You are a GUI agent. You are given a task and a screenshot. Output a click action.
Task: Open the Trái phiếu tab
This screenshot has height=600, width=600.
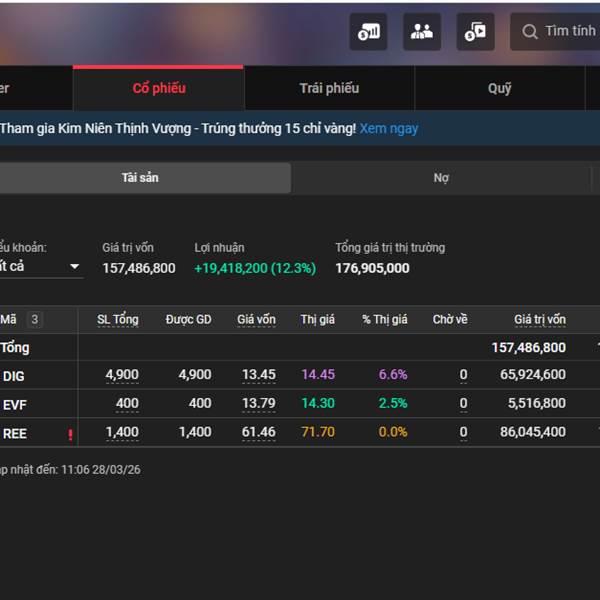[x=329, y=88]
